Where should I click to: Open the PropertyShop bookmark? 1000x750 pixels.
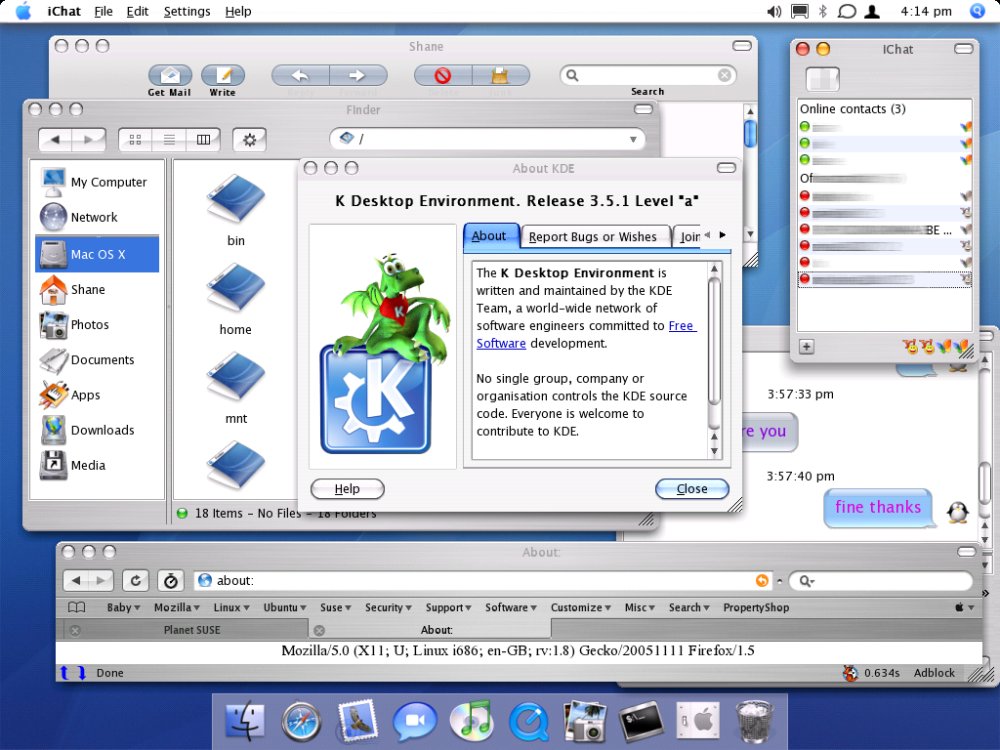pos(756,608)
